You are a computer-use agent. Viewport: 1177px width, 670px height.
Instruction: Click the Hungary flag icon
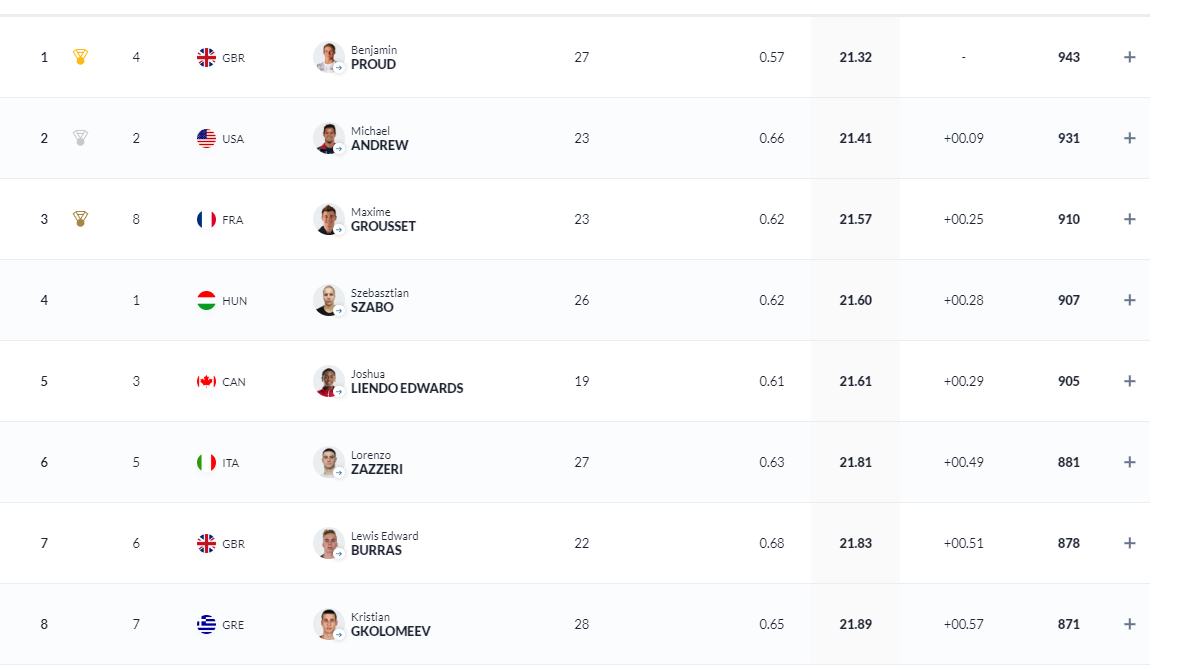pyautogui.click(x=206, y=300)
